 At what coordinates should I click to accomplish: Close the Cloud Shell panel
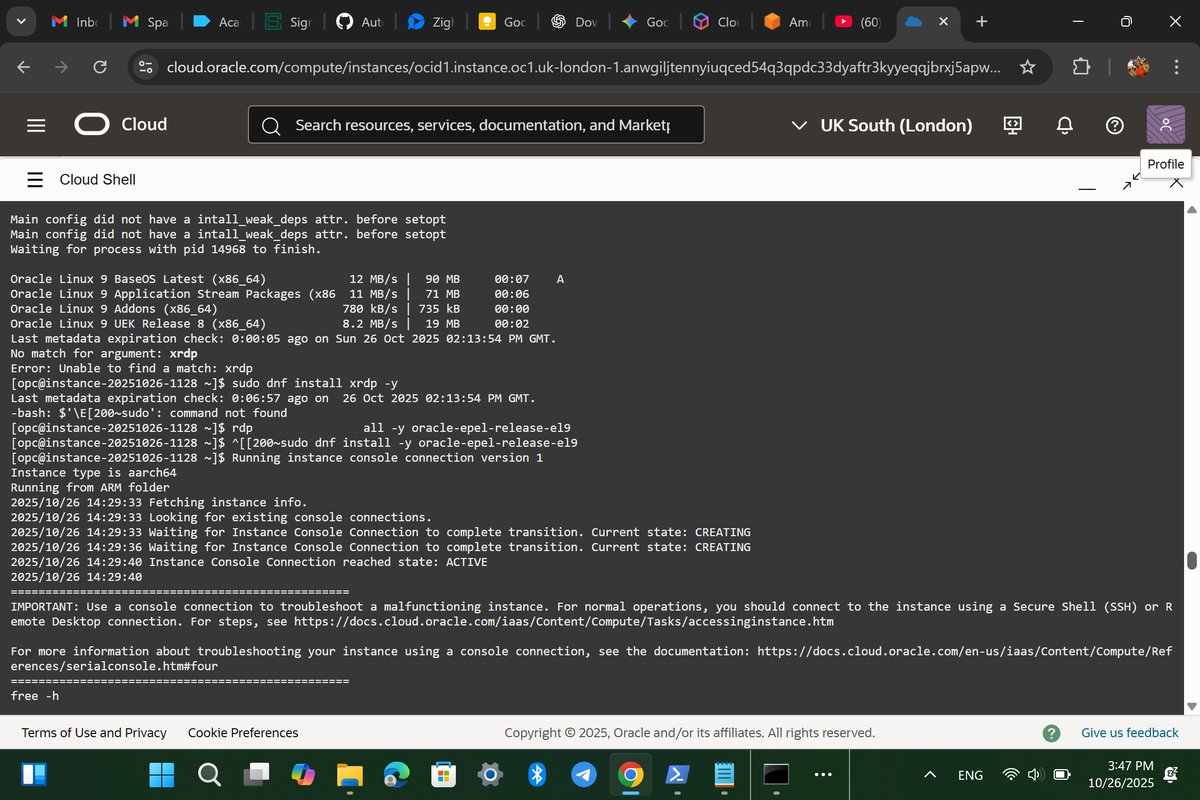pos(1176,182)
